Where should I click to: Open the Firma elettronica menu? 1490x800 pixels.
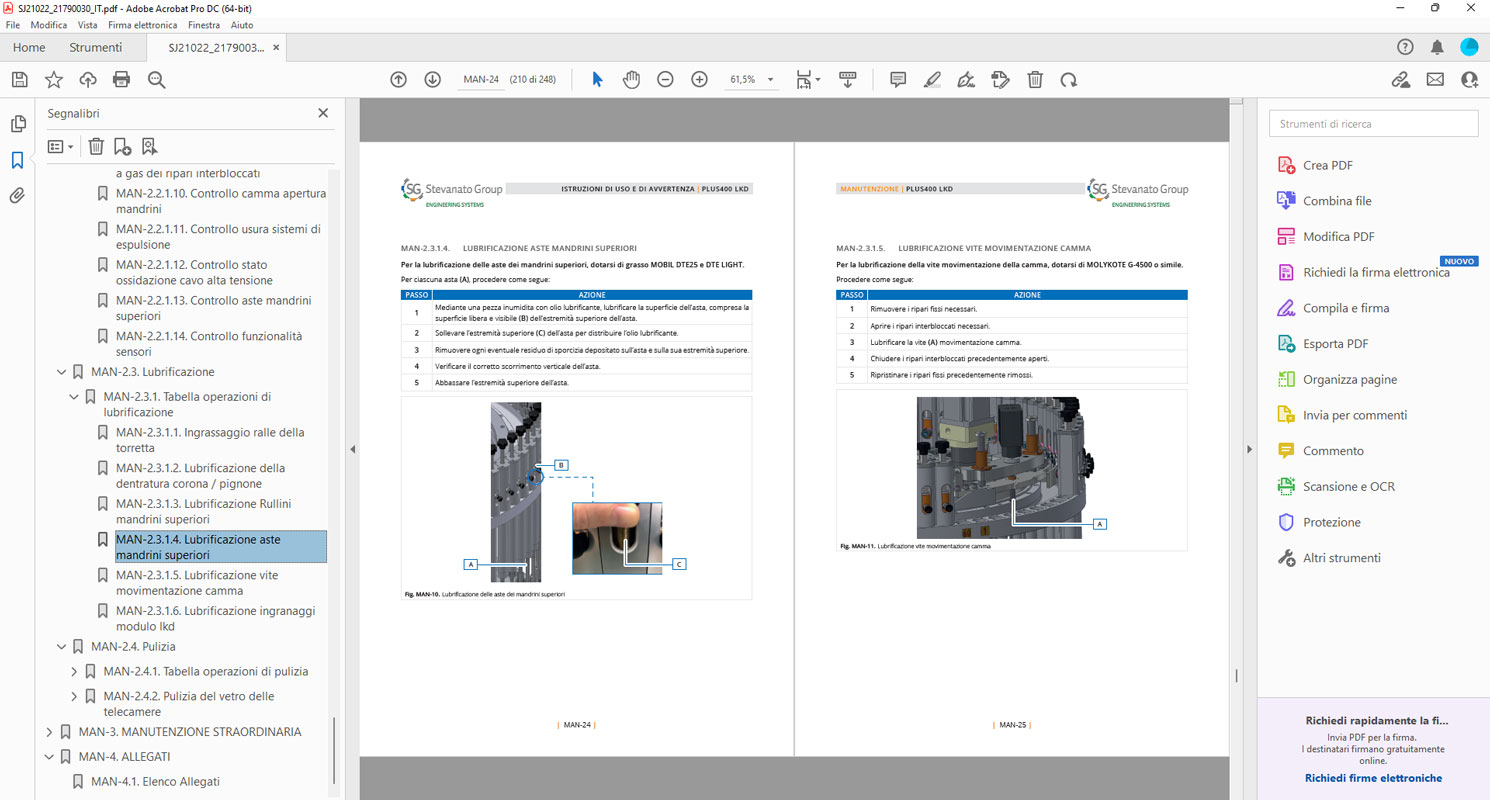142,24
